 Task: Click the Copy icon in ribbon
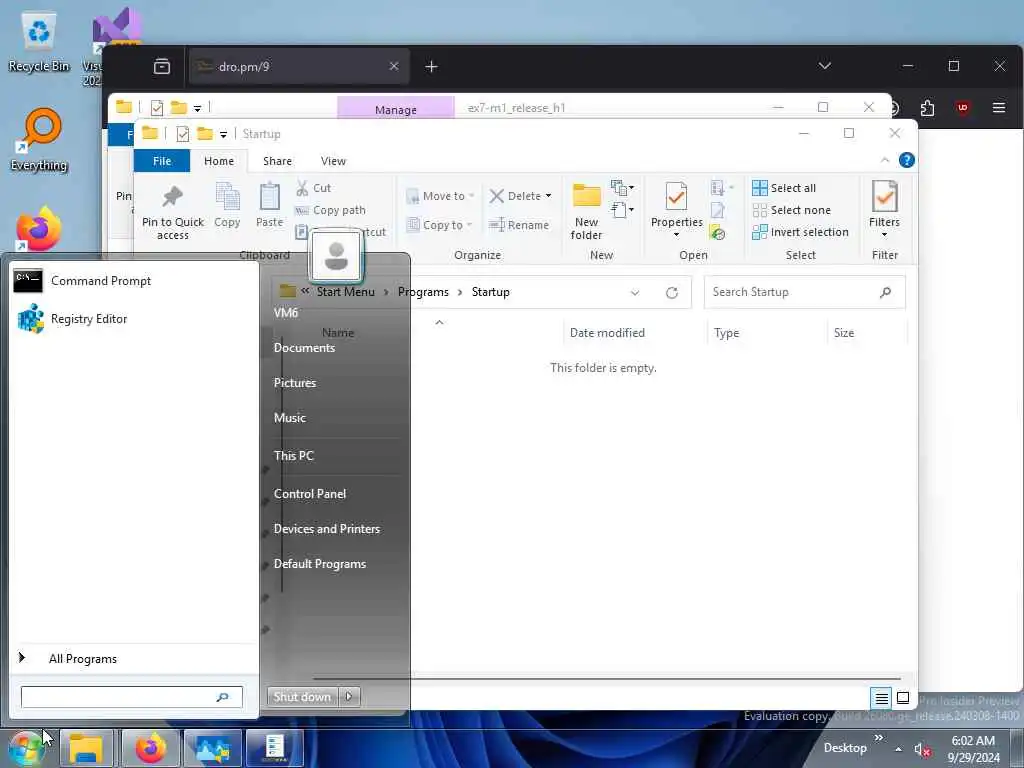coord(227,197)
